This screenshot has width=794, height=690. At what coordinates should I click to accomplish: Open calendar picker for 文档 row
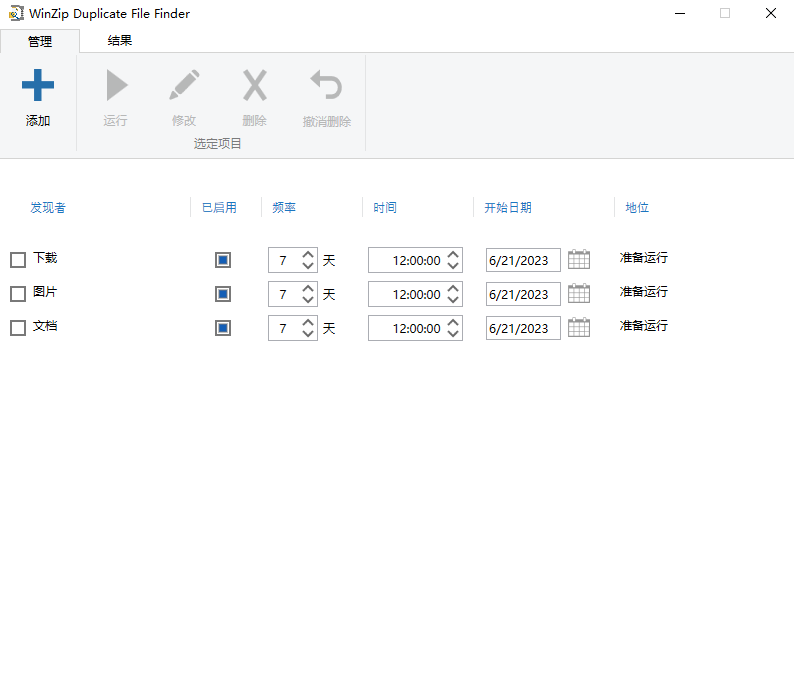click(x=579, y=328)
